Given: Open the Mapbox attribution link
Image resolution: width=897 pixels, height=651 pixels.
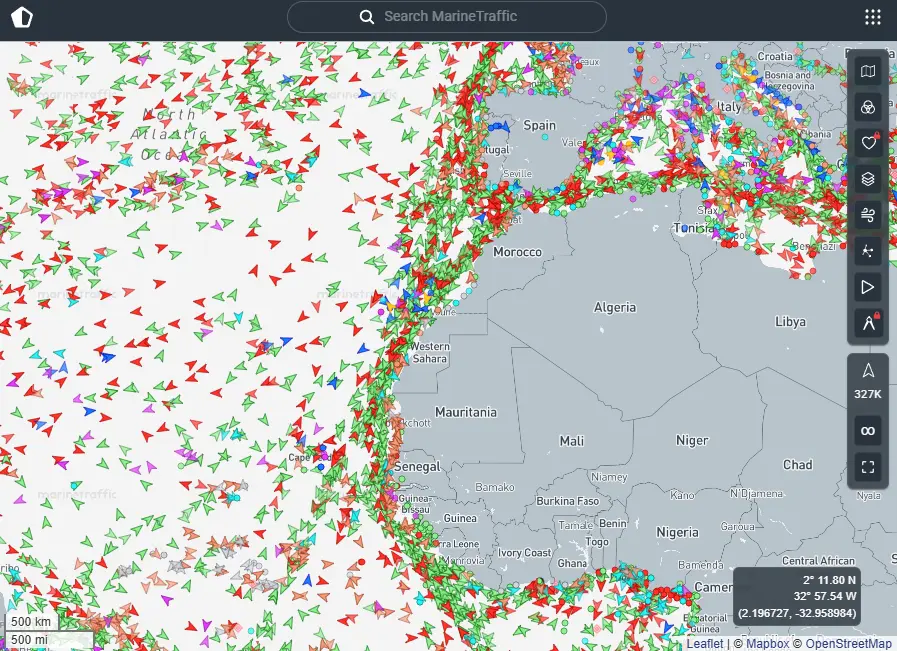Looking at the screenshot, I should click(x=767, y=644).
